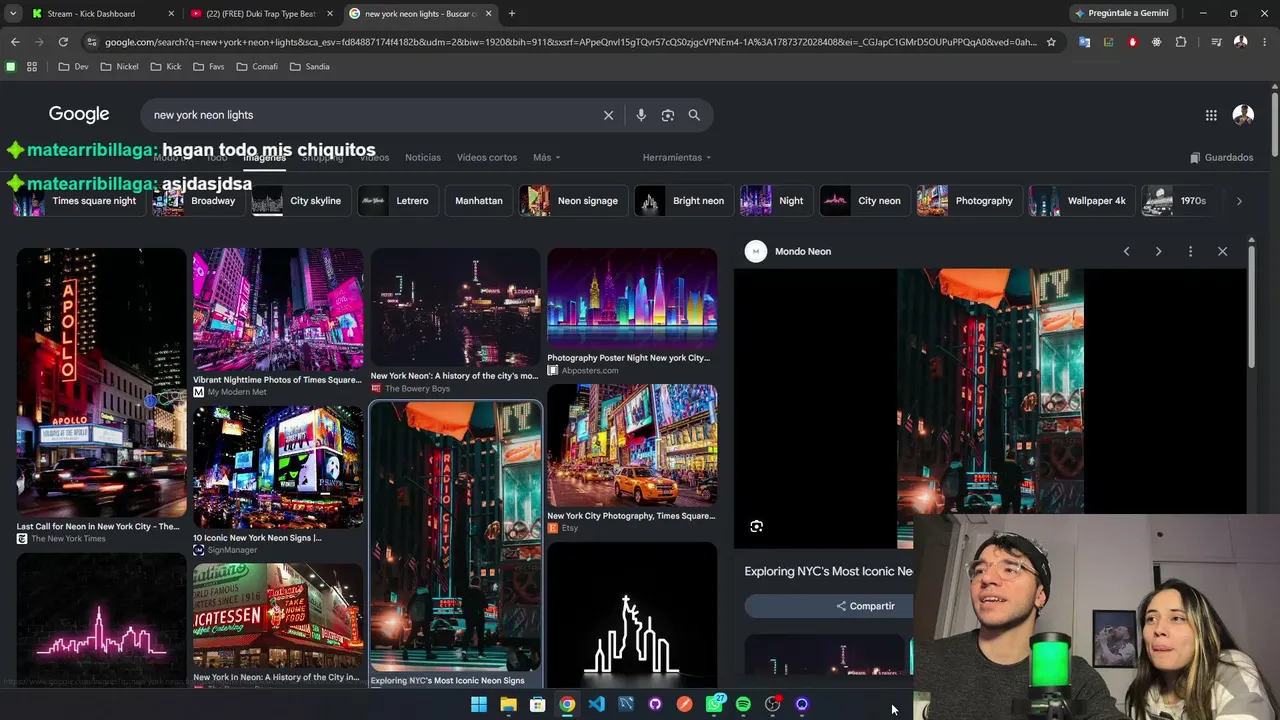This screenshot has width=1280, height=720.
Task: Go to the Google homepage via logo
Action: point(79,114)
